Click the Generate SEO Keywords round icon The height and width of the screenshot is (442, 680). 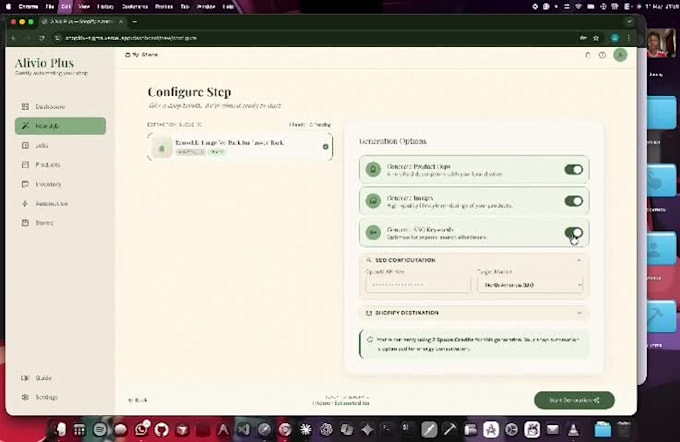click(373, 232)
